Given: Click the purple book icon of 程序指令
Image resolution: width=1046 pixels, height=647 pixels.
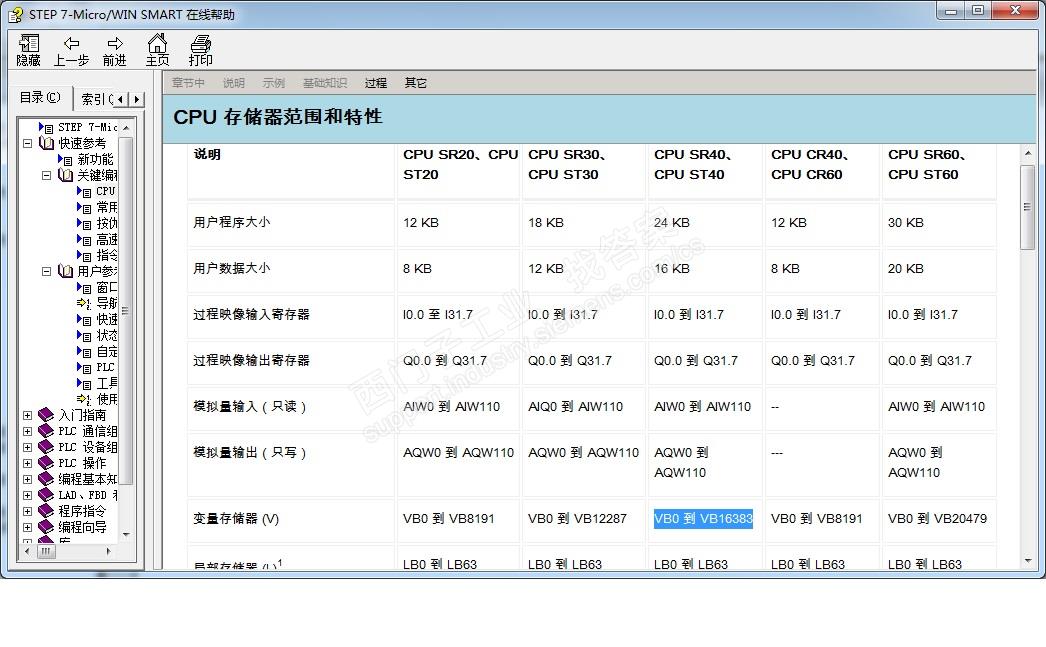Looking at the screenshot, I should pos(46,511).
